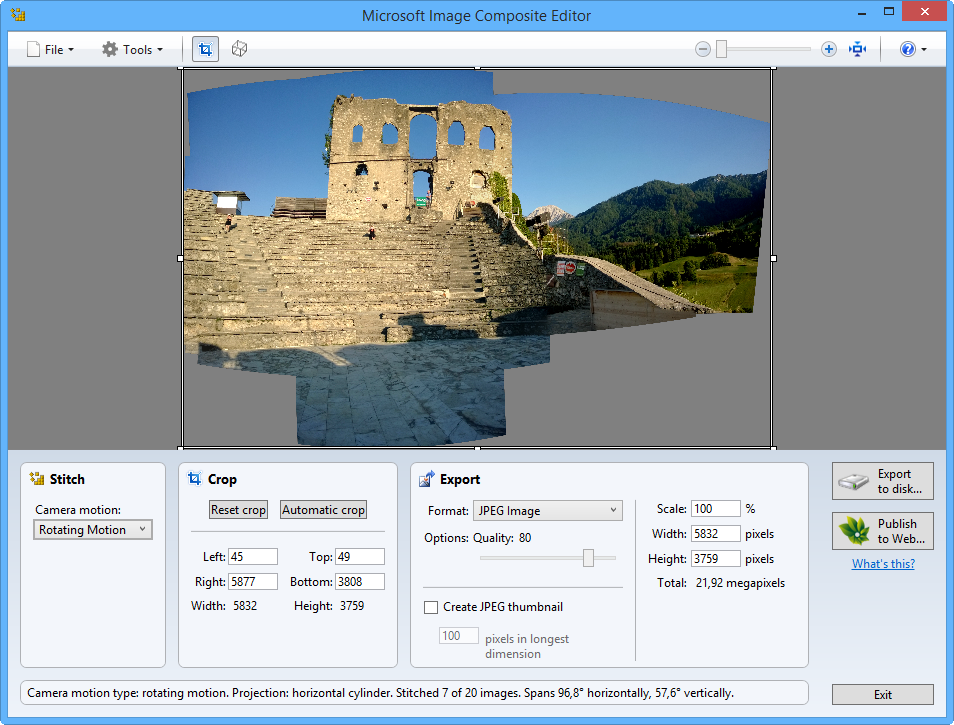
Task: Click the app icon in title bar
Action: [17, 15]
